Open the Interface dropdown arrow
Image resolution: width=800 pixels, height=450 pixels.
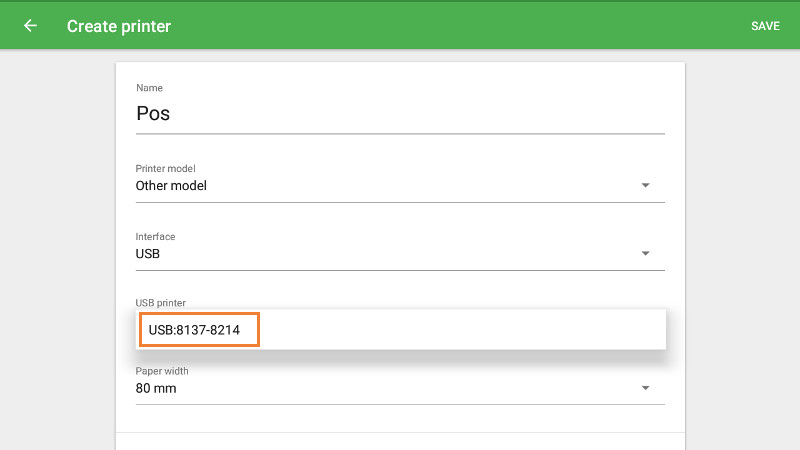pyautogui.click(x=645, y=254)
